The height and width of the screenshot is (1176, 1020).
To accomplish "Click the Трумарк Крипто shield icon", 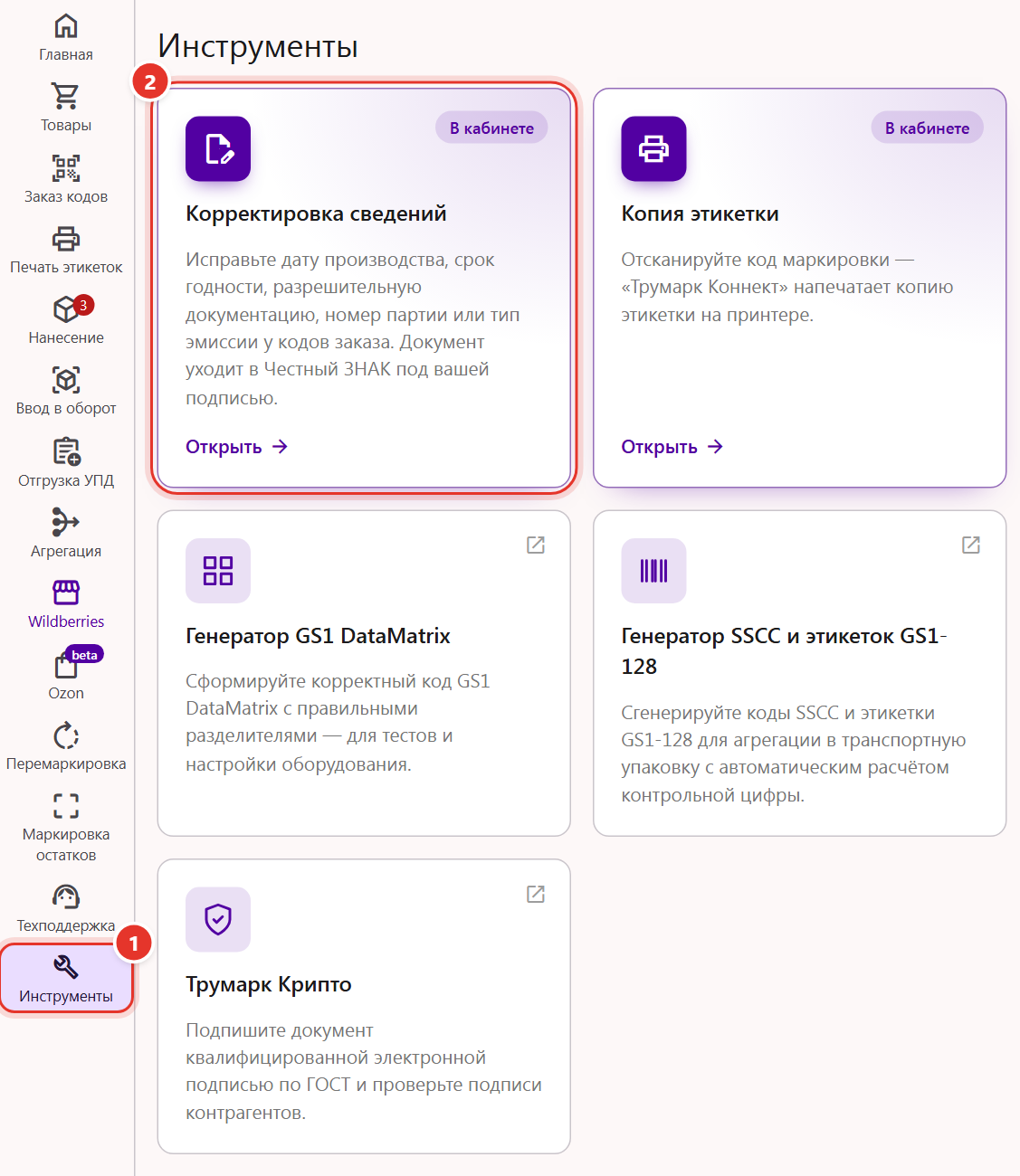I will [x=218, y=919].
